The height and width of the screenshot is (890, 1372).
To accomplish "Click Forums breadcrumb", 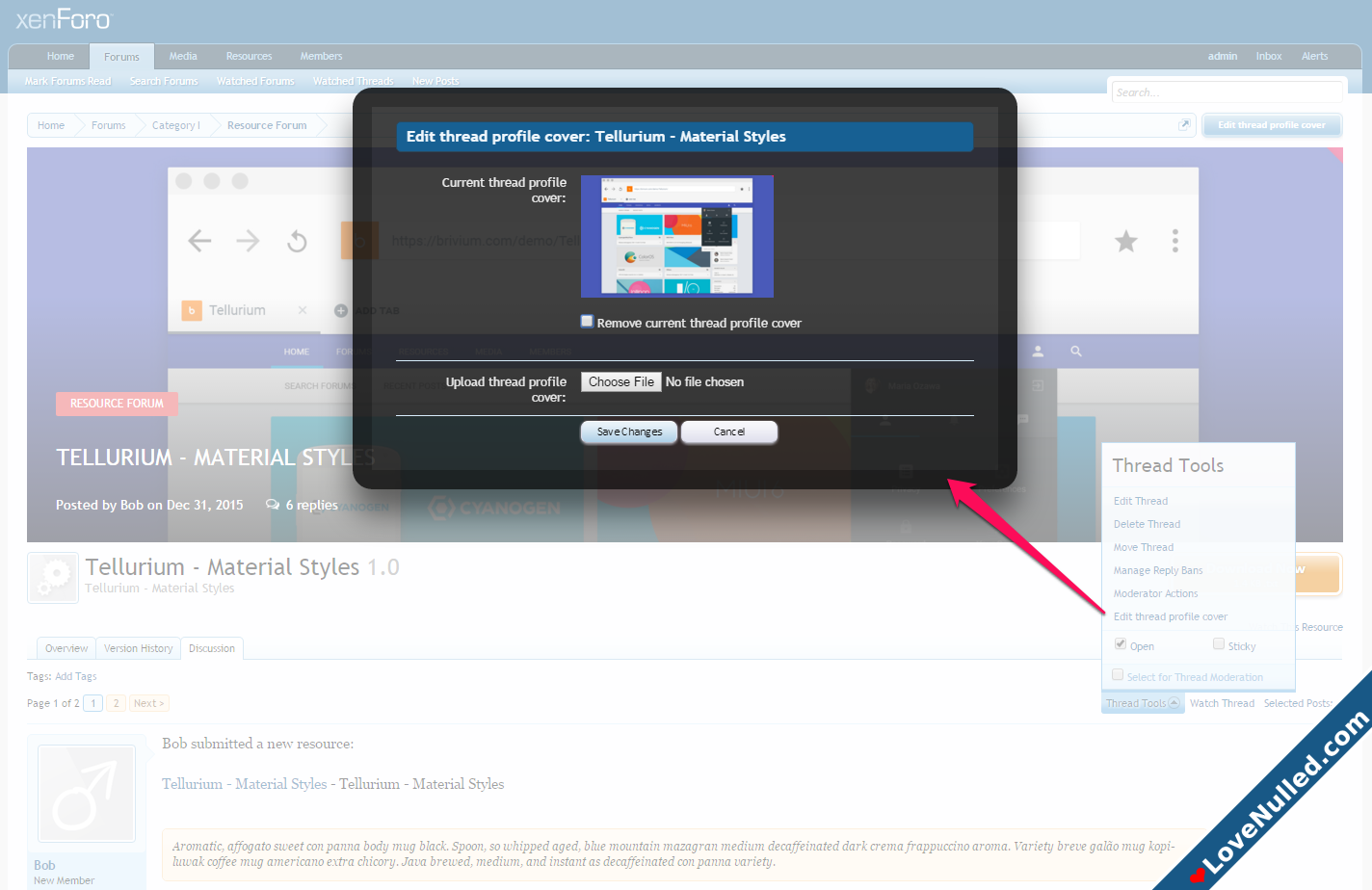I will pos(109,125).
